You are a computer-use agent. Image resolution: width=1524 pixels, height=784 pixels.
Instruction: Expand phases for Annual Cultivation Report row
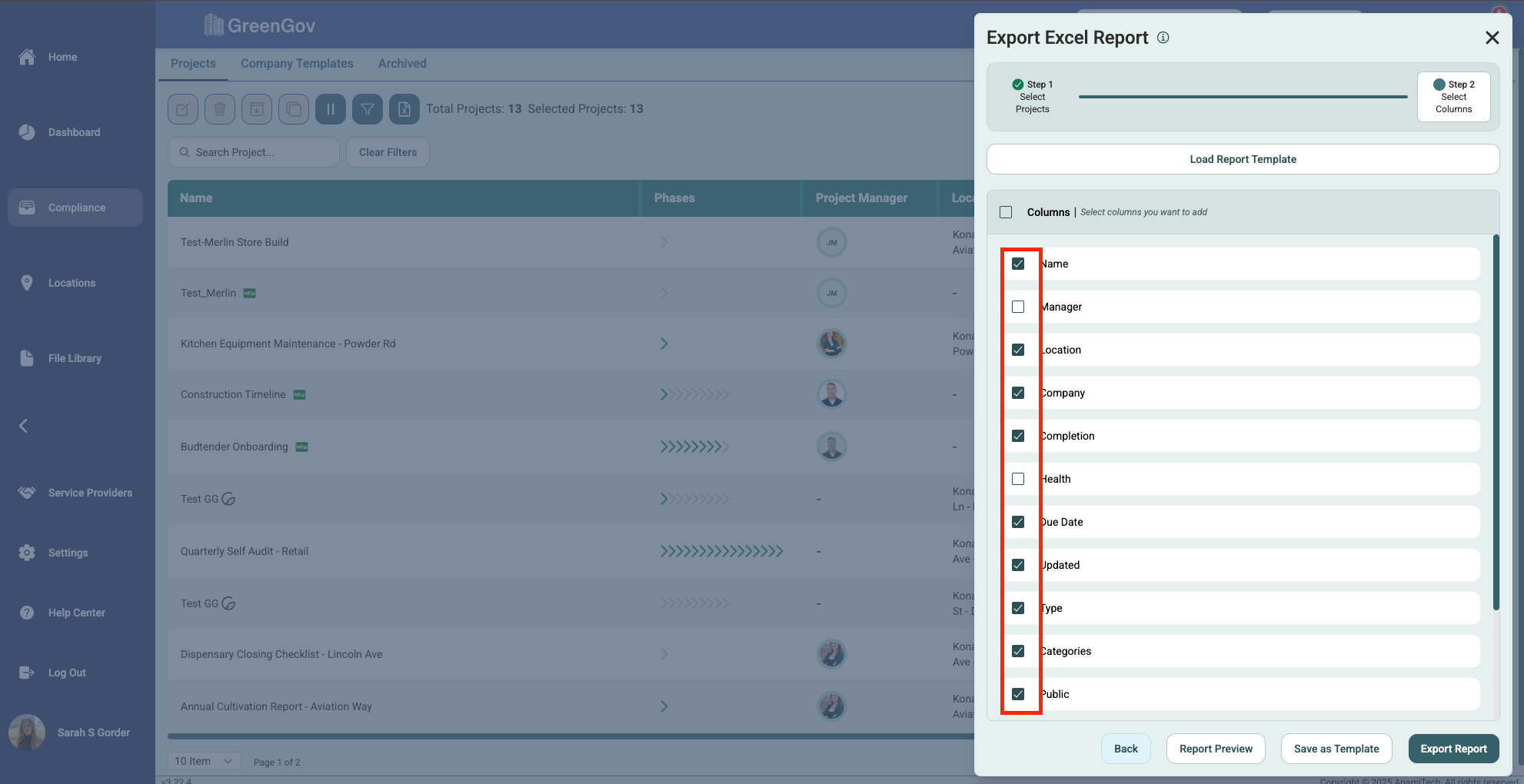point(664,706)
